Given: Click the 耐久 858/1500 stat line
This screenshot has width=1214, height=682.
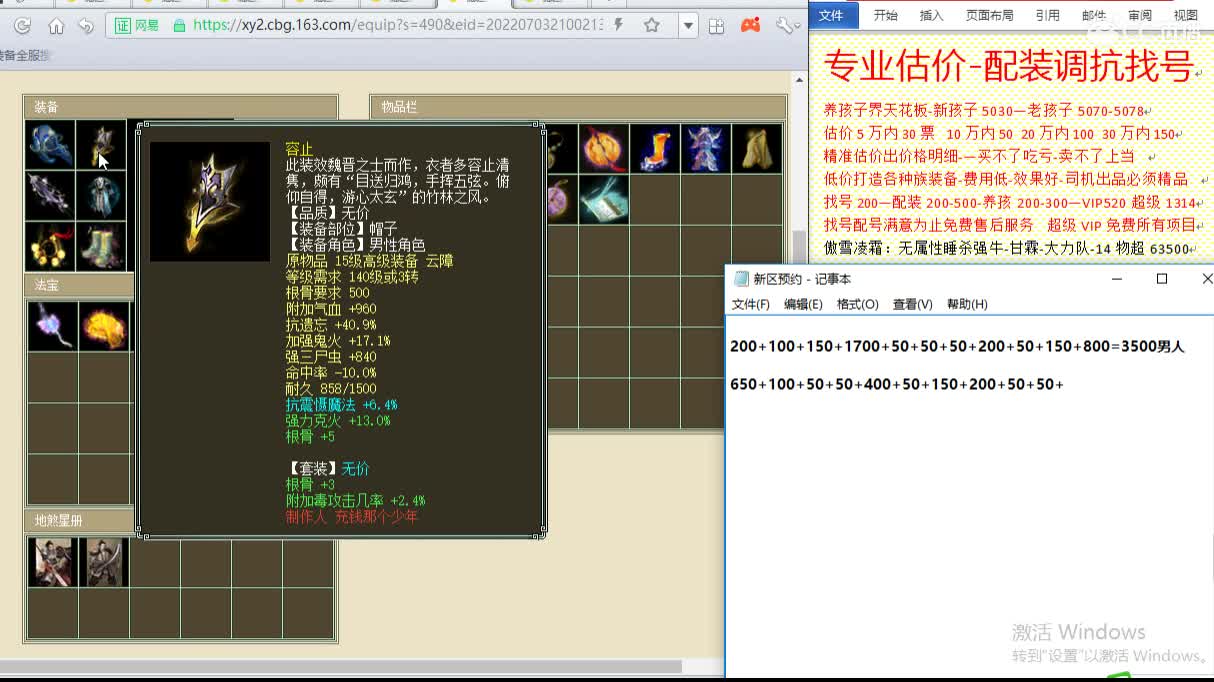Looking at the screenshot, I should click(x=331, y=389).
